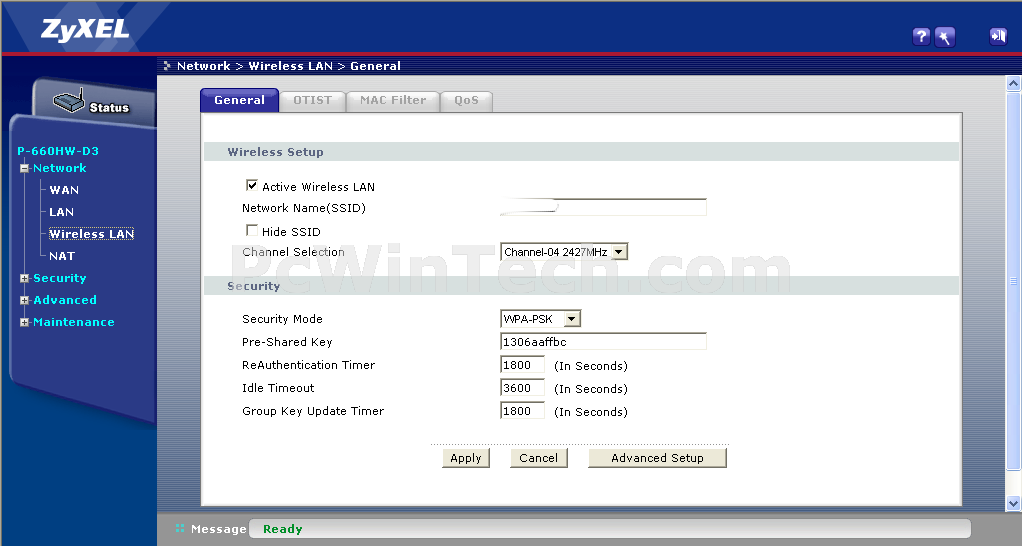This screenshot has height=546, width=1022.
Task: Click the P-660HW-D3 model label
Action: [x=58, y=151]
